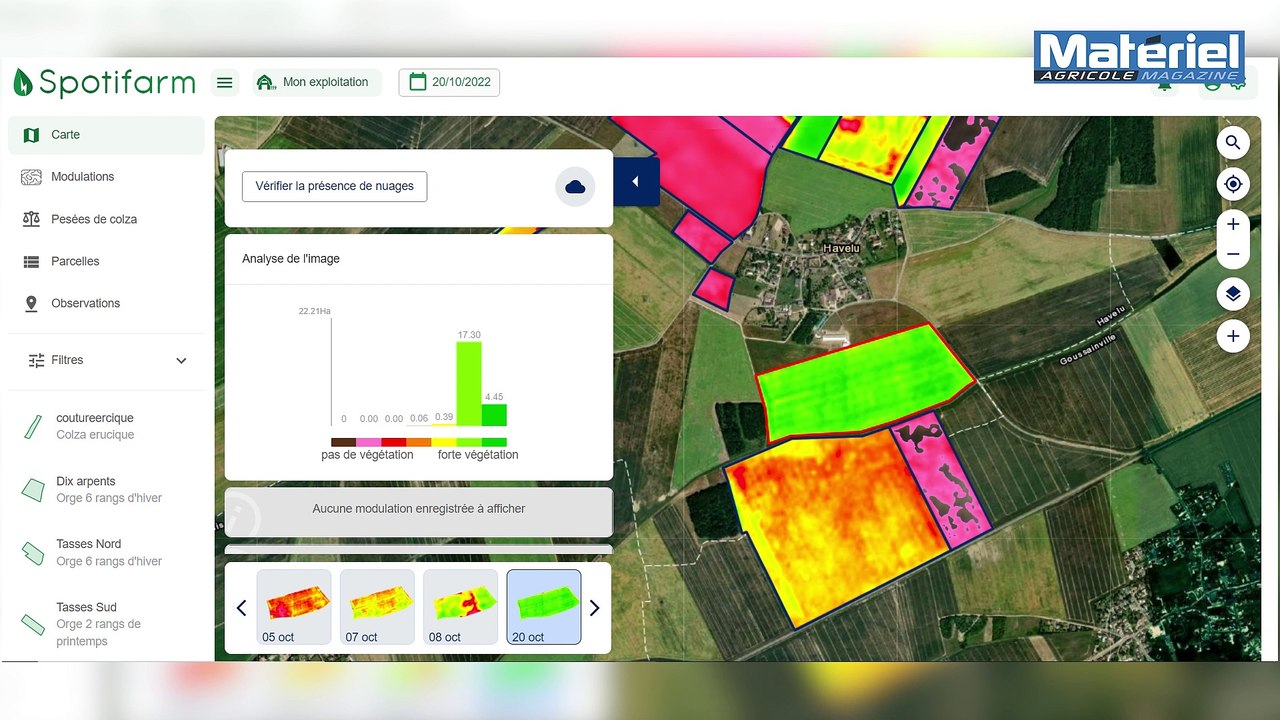The width and height of the screenshot is (1280, 720).
Task: Zoom out on the map
Action: tap(1233, 254)
